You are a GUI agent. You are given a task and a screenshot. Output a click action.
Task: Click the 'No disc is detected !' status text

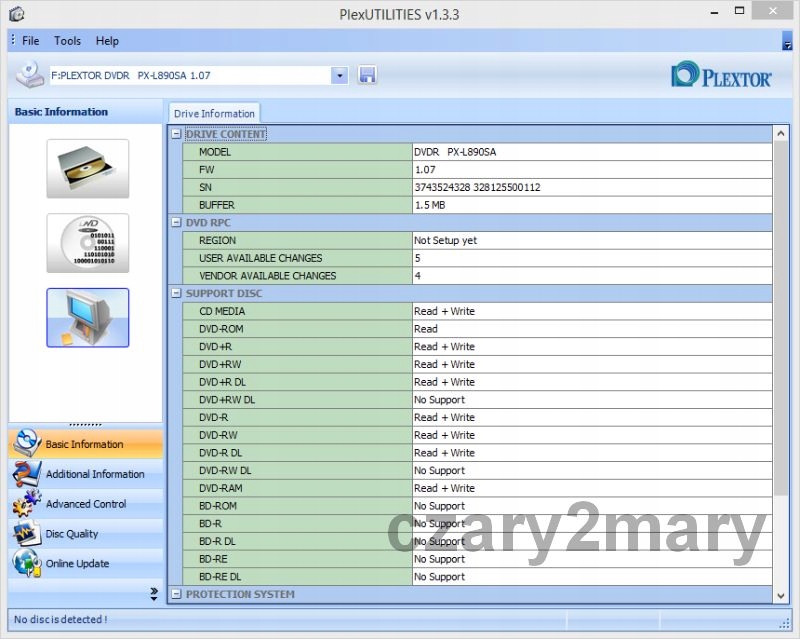61,620
